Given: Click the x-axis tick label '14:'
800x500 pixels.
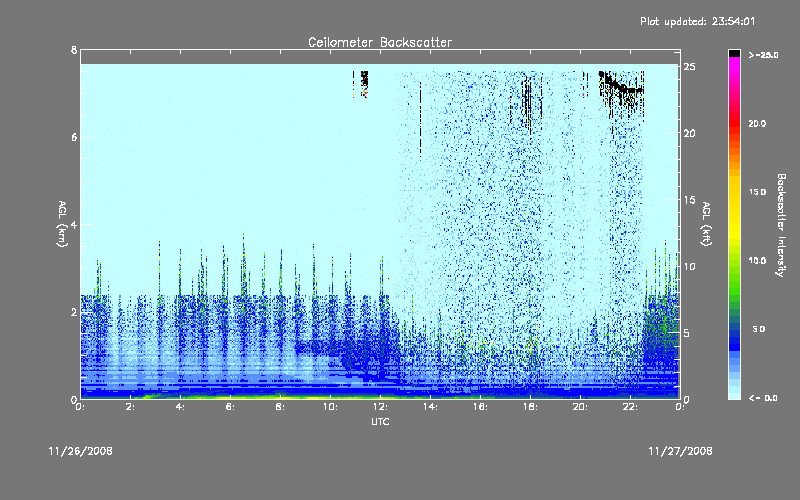Looking at the screenshot, I should point(431,407).
